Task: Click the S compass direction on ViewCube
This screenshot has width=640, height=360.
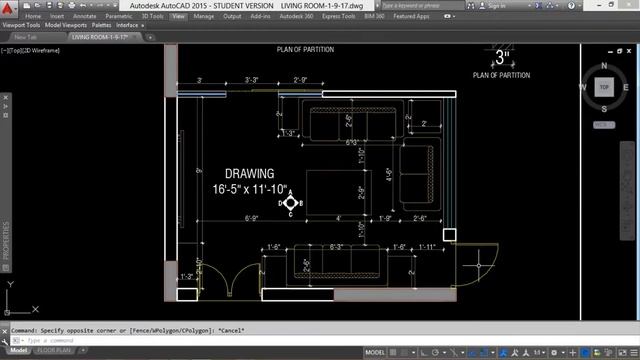Action: point(604,109)
